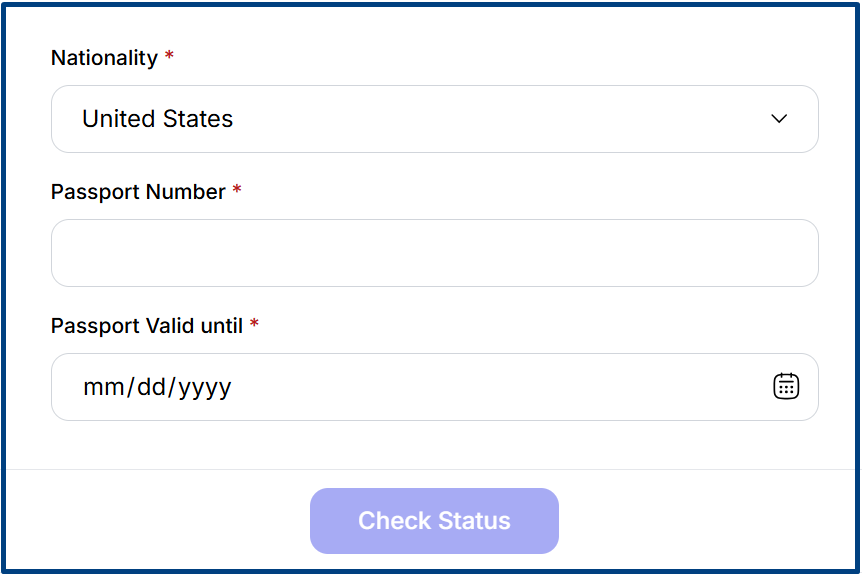Select the mm month segment
This screenshot has height=576, width=862.
(x=101, y=387)
